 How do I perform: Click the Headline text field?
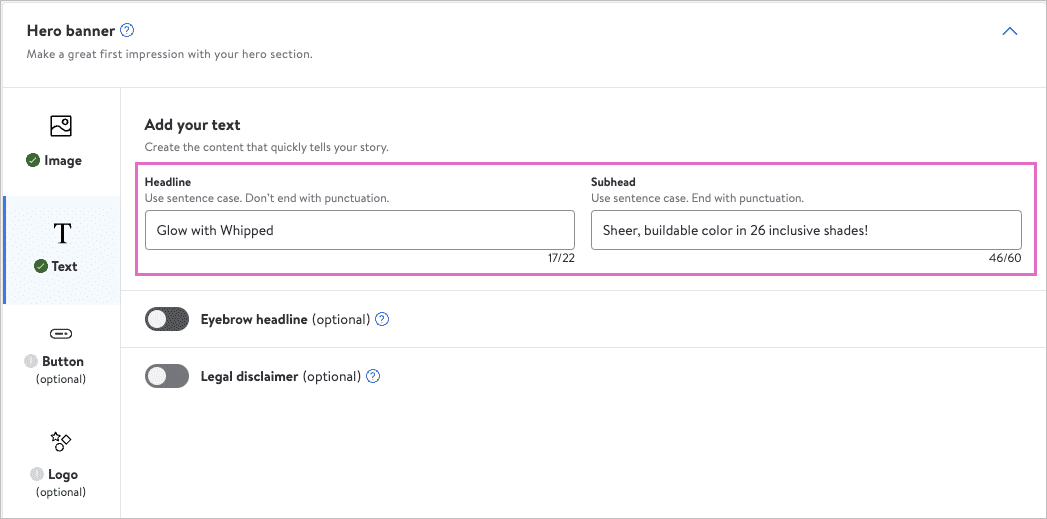360,230
